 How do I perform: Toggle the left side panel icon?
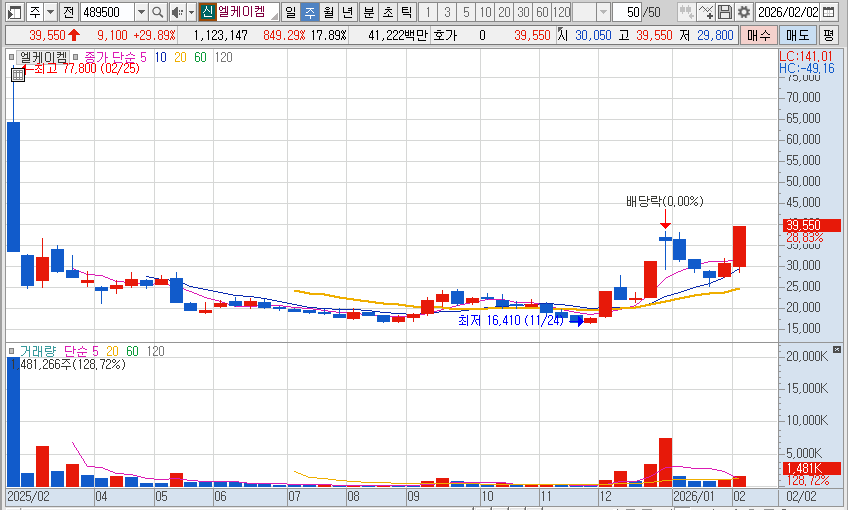14,11
